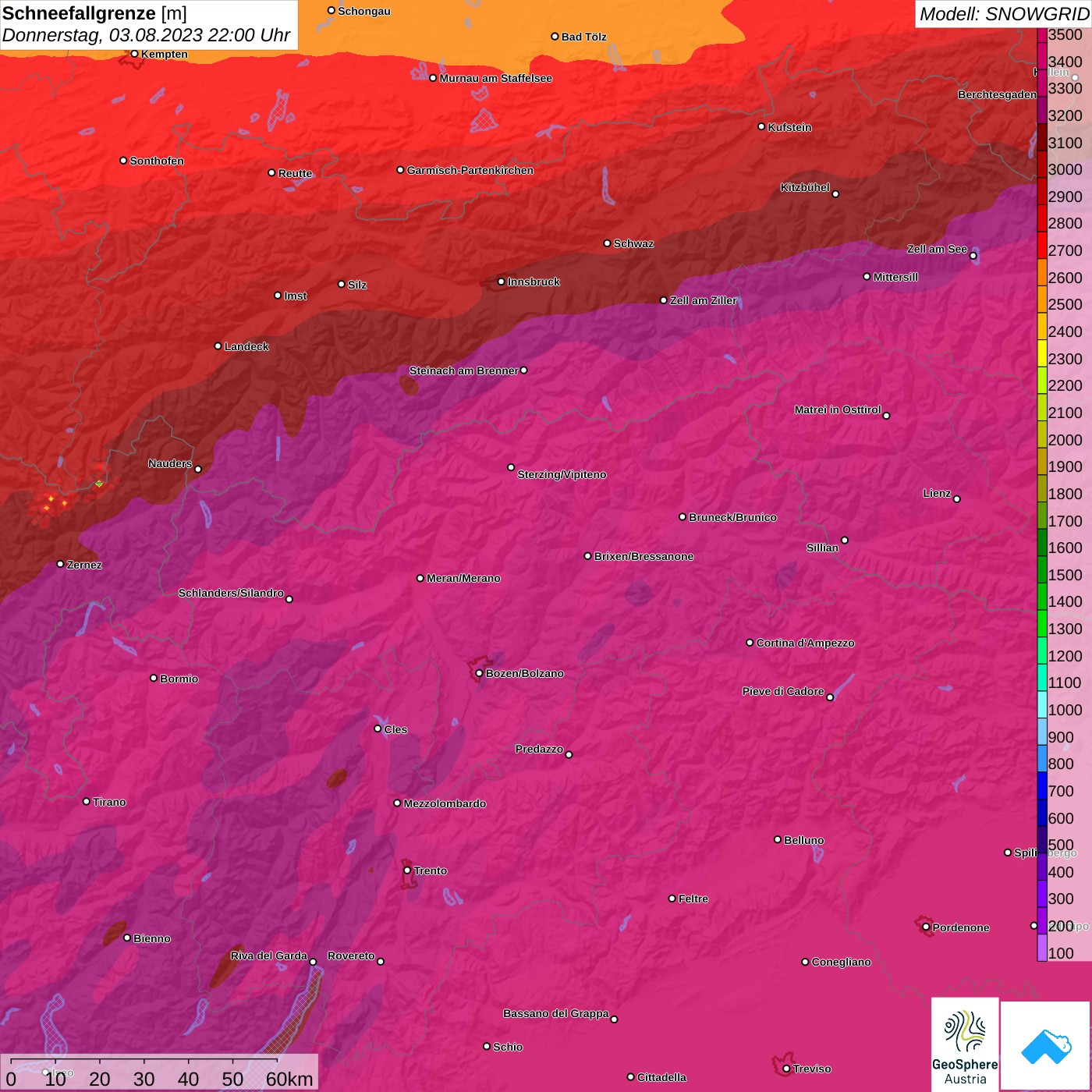Click the "Murnau am Staffelsee" map label
Image resolution: width=1092 pixels, height=1092 pixels.
click(x=496, y=78)
